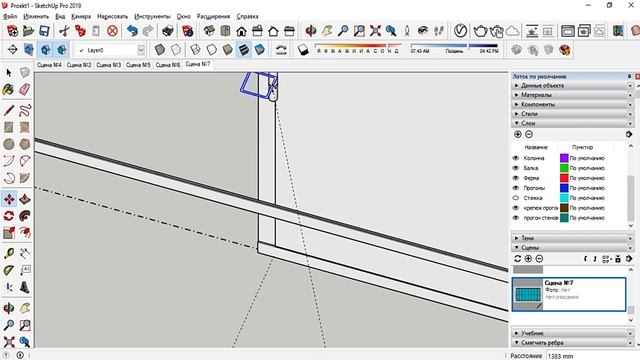Screen dimensions: 640x360
Task: Select the Protractor tool
Action: click(x=9, y=270)
